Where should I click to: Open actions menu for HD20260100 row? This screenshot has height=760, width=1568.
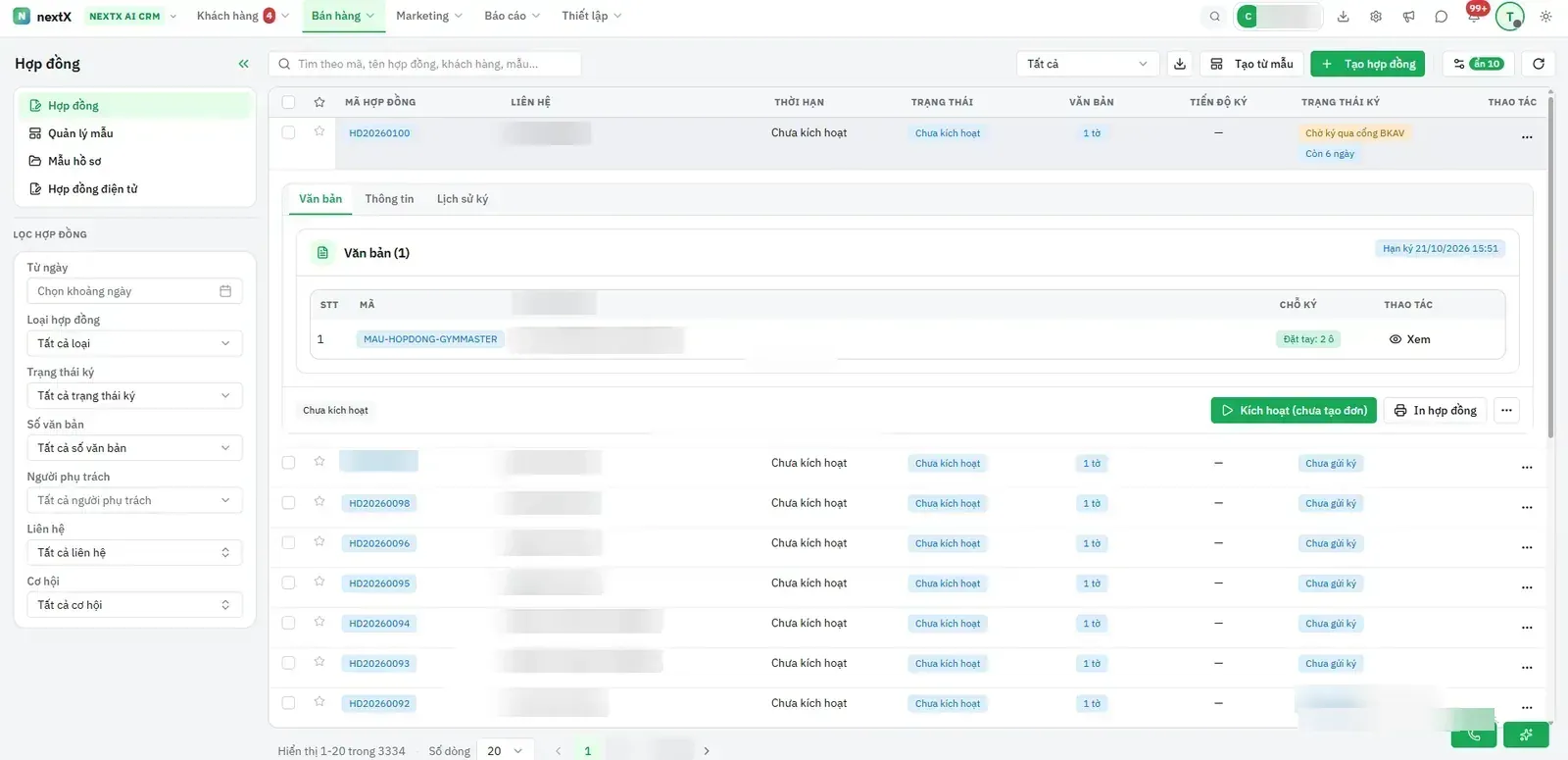pyautogui.click(x=1526, y=137)
